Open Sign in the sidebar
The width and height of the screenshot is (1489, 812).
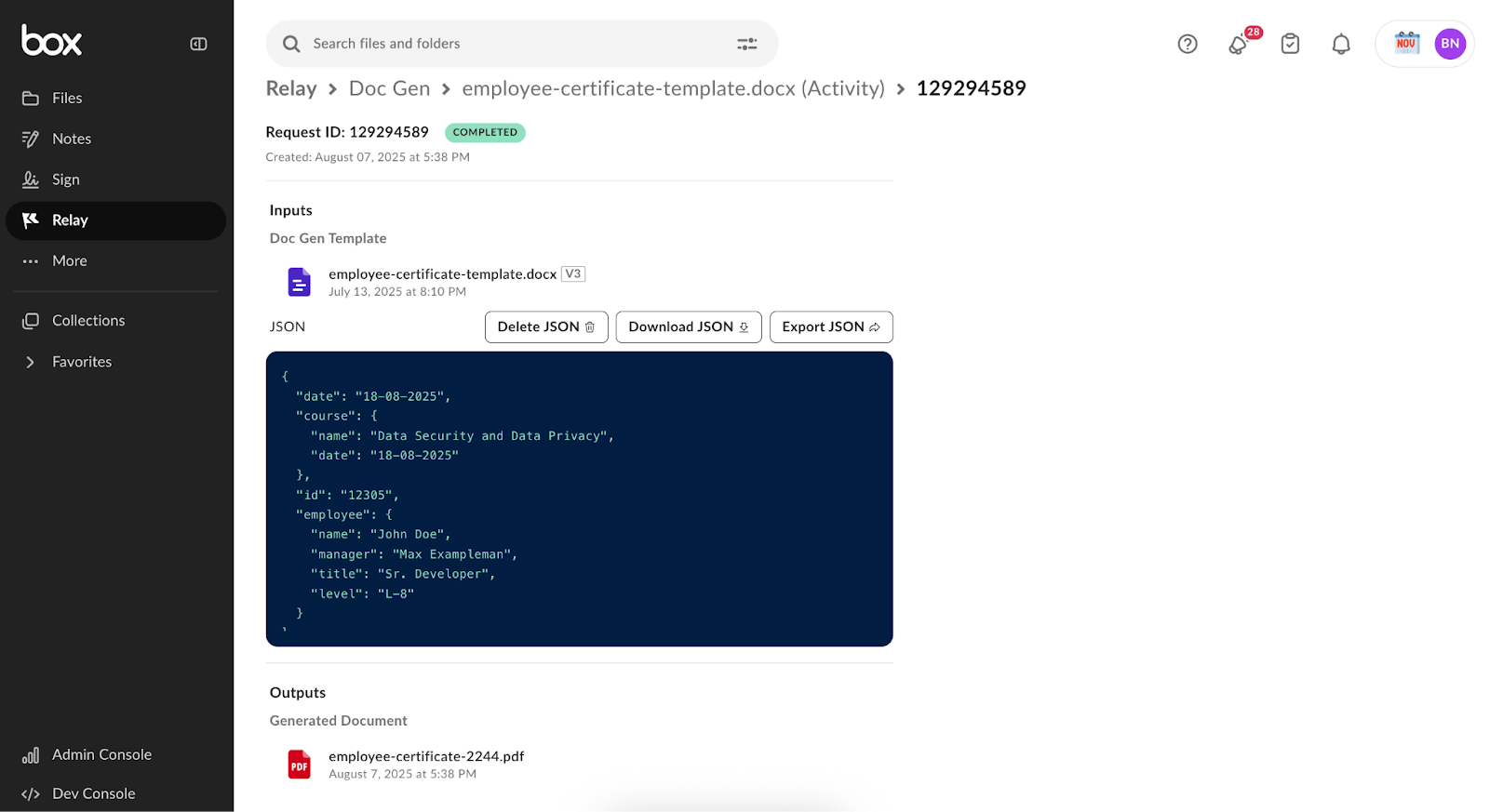coord(65,180)
